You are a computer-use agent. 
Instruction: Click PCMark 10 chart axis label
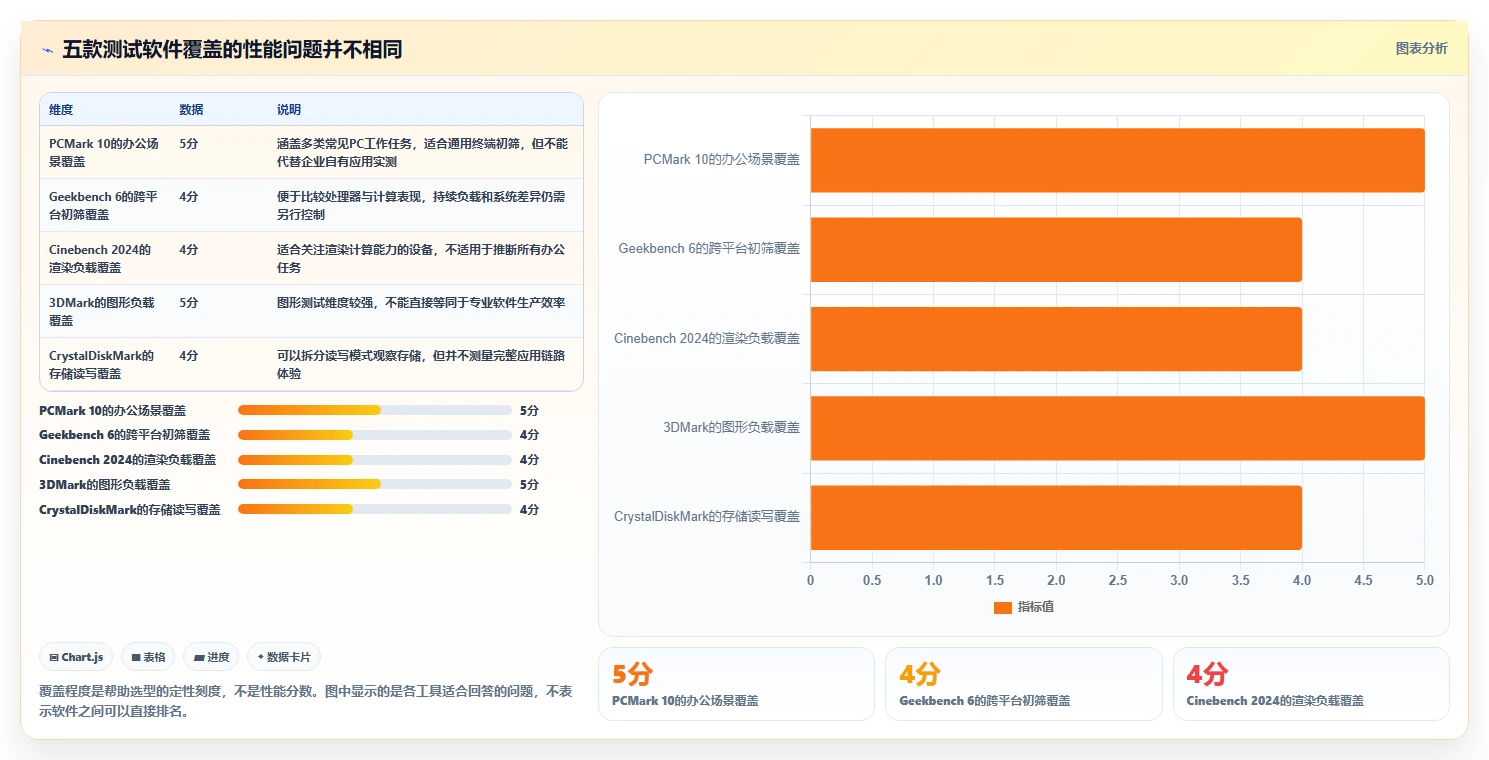pos(721,159)
